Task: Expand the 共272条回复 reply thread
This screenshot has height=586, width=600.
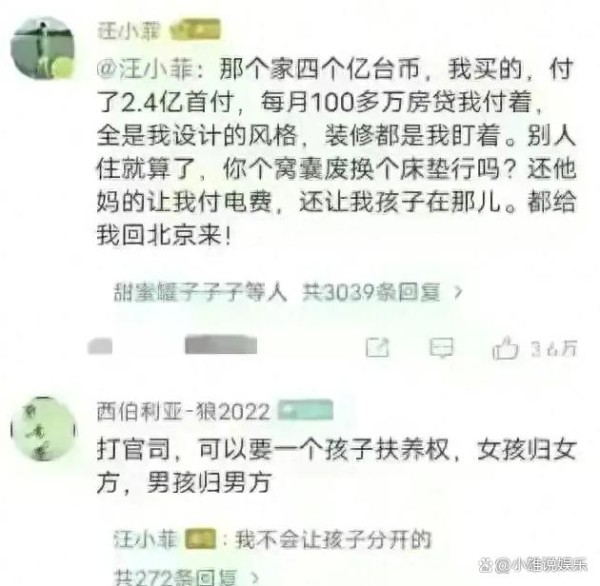Action: [x=176, y=577]
